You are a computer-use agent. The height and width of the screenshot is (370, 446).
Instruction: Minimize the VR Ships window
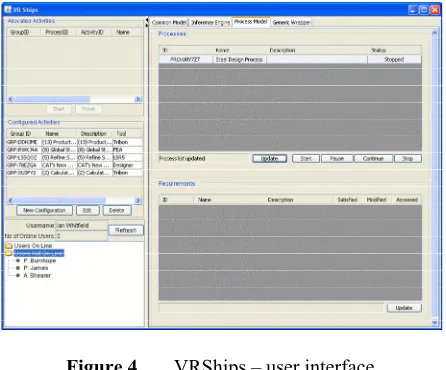(x=413, y=10)
